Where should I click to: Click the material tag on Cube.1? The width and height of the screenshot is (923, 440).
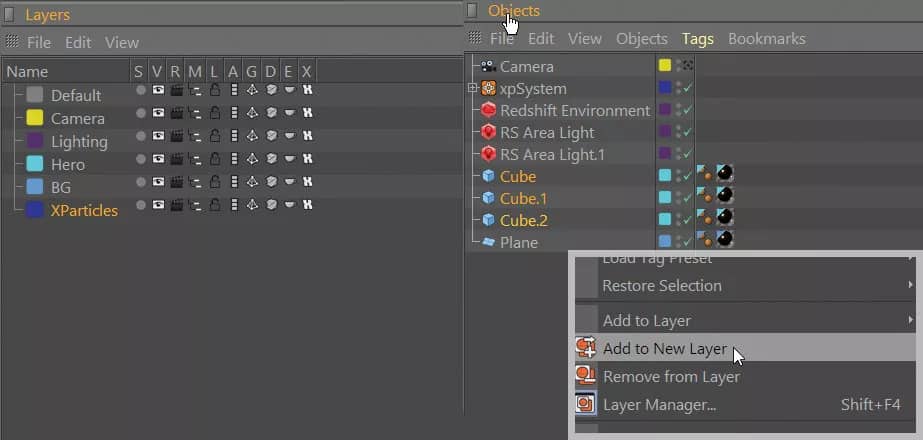pos(724,198)
